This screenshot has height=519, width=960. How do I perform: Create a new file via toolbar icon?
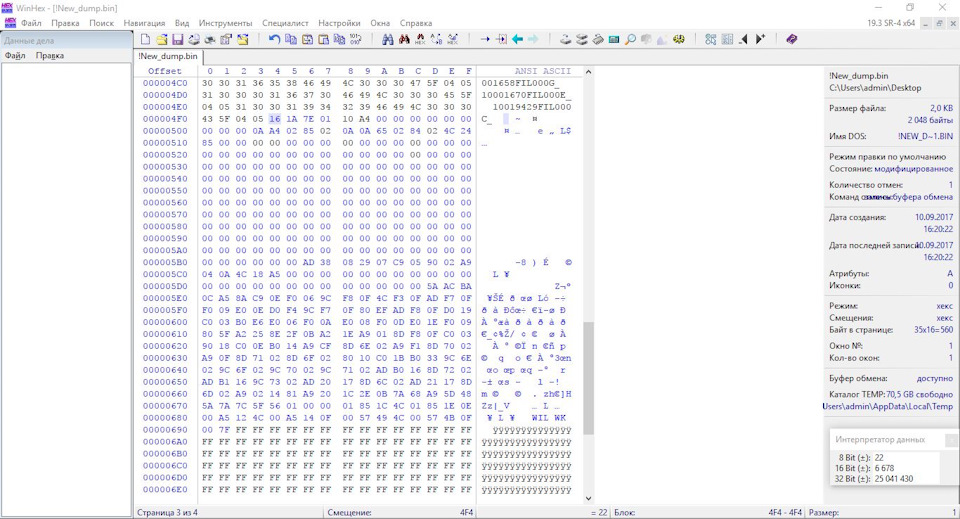(x=146, y=39)
